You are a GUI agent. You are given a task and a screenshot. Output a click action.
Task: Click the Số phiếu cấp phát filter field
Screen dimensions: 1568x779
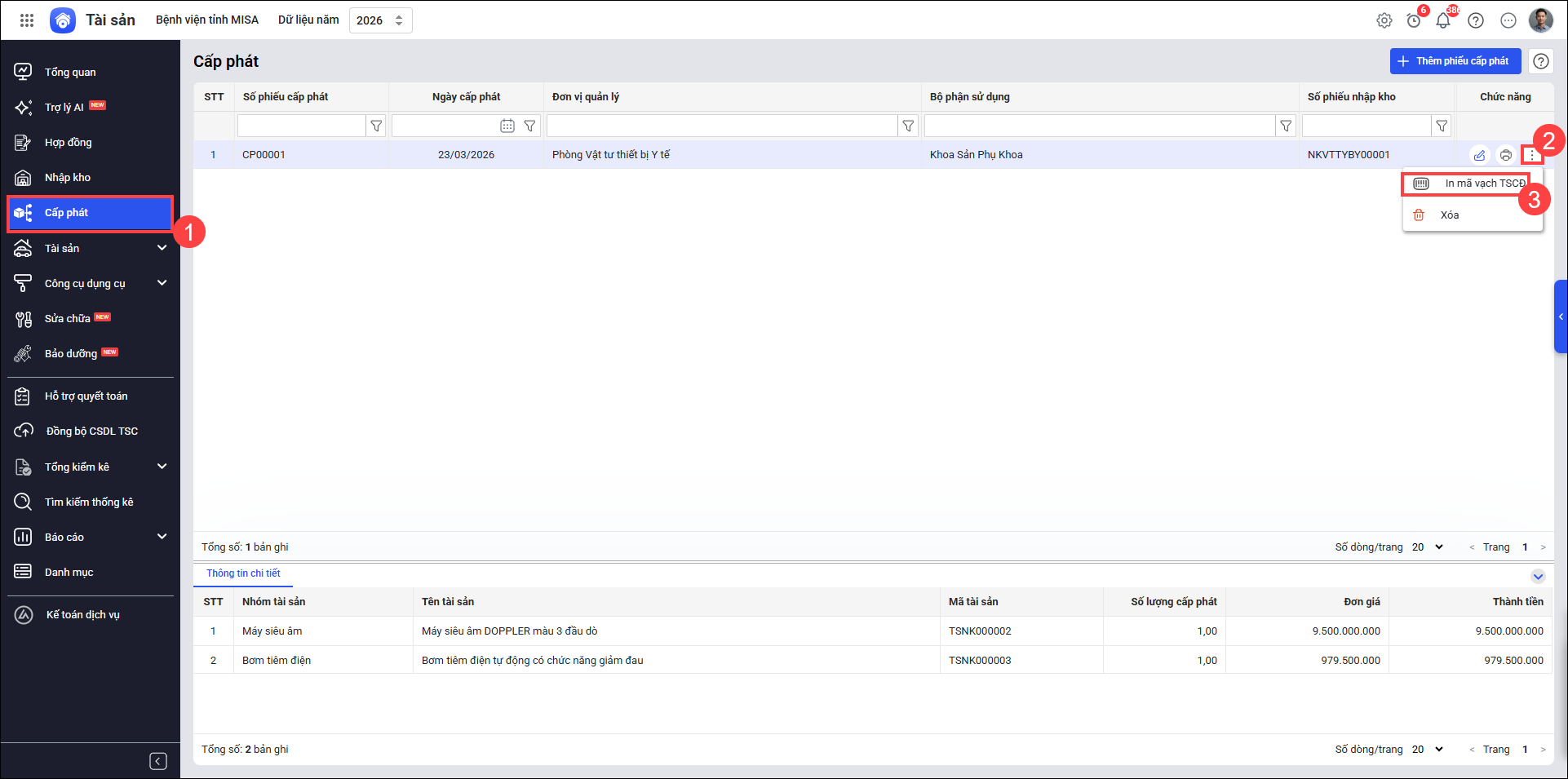(x=301, y=126)
